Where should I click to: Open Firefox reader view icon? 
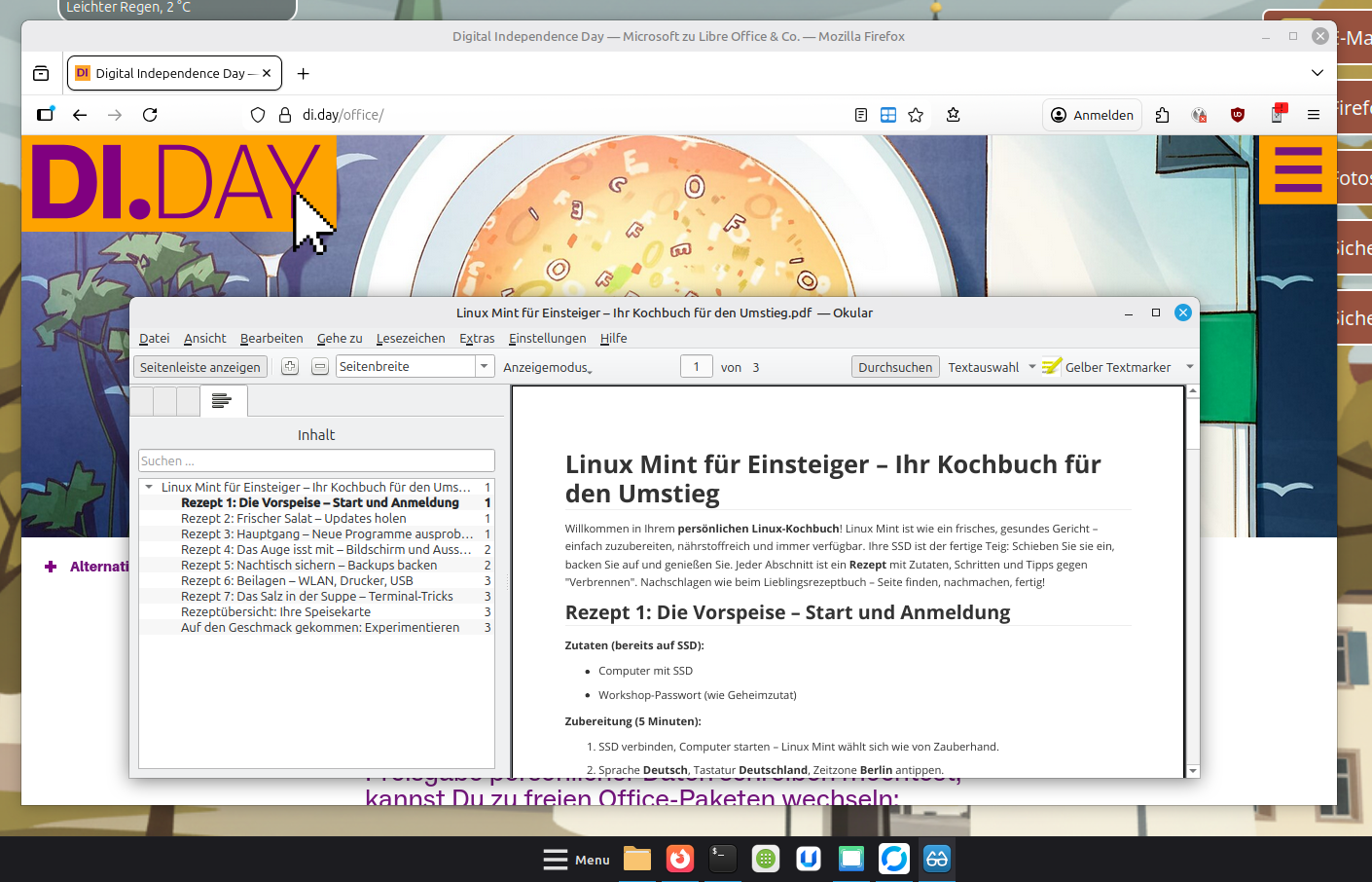click(x=861, y=115)
